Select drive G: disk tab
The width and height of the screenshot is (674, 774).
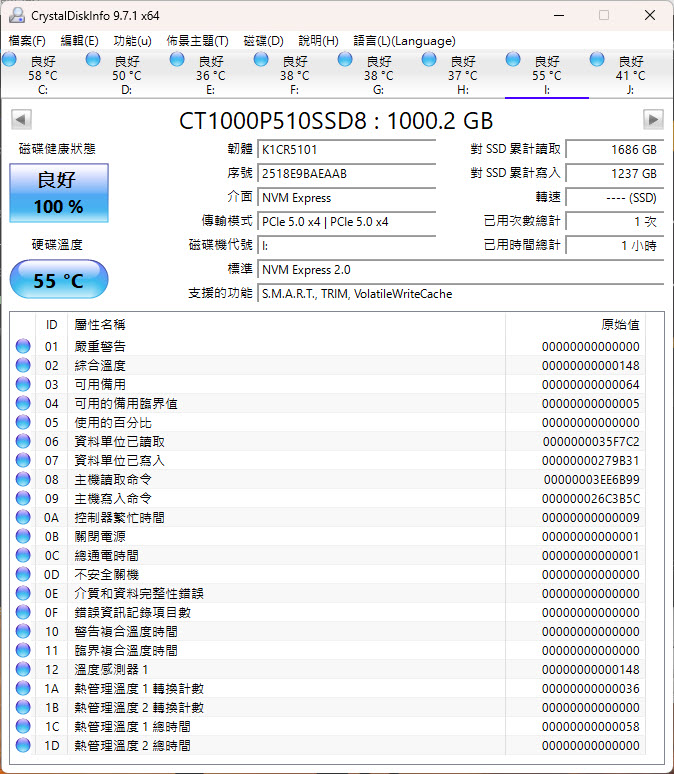pos(378,75)
